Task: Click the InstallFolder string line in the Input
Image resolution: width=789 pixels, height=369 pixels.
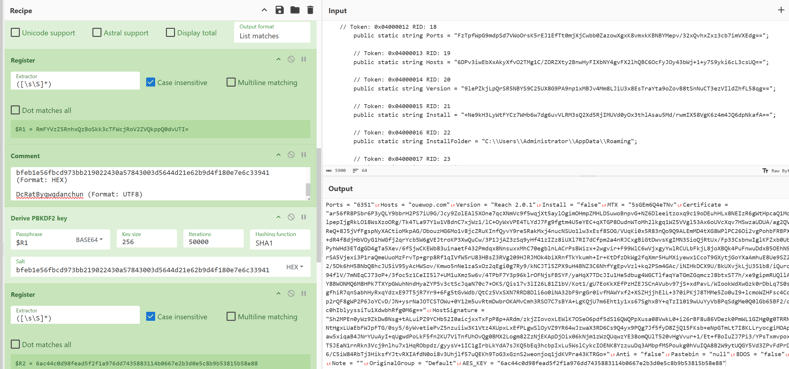Action: pyautogui.click(x=496, y=141)
